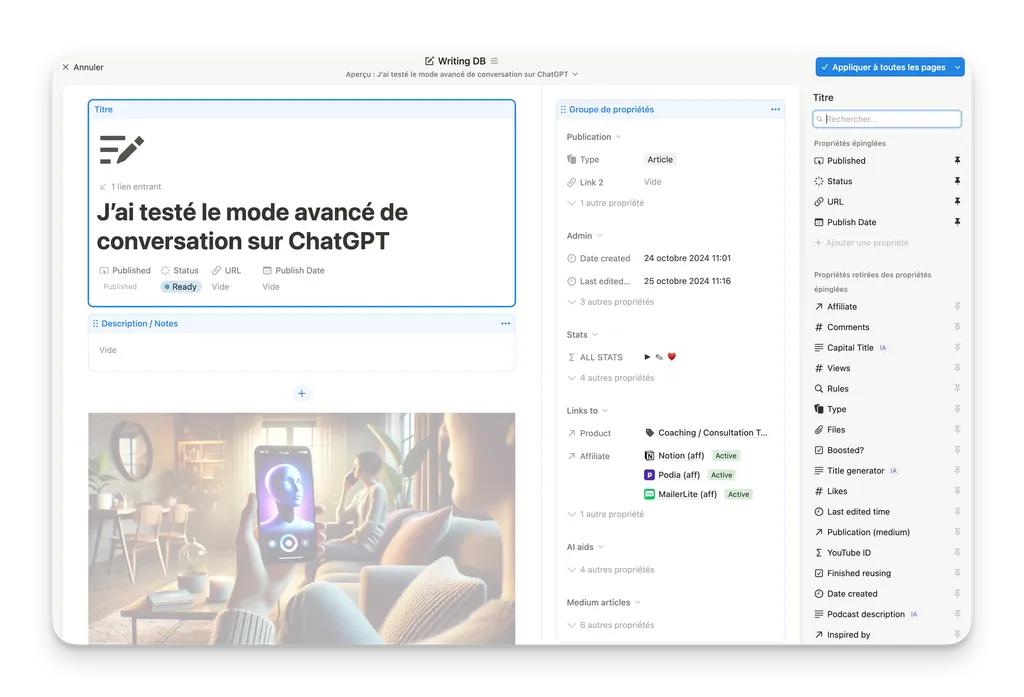Open three-dot menu of Groupe de propriétés
This screenshot has width=1024, height=697.
point(775,109)
